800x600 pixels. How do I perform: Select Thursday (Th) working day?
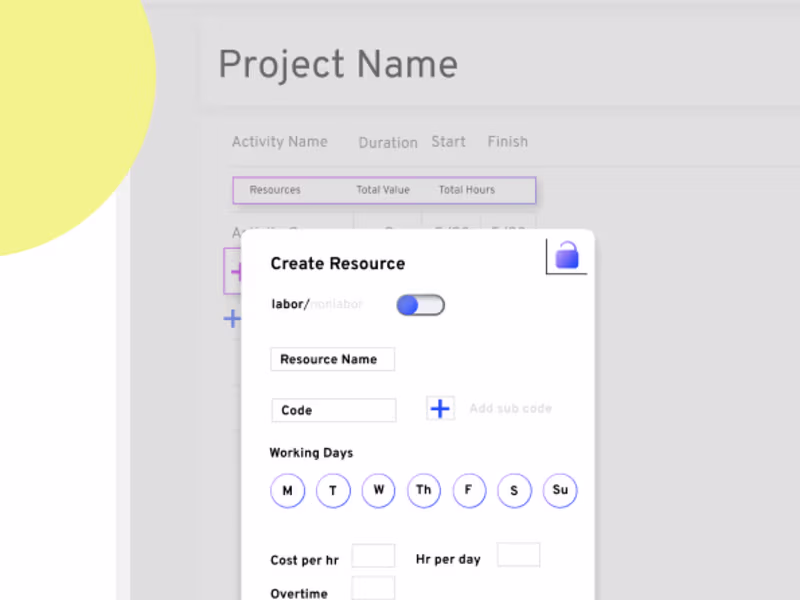423,490
